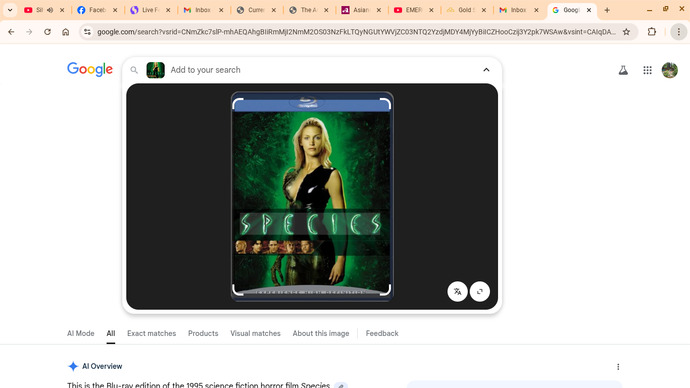
Task: Collapse the image search panel chevron
Action: (x=486, y=70)
